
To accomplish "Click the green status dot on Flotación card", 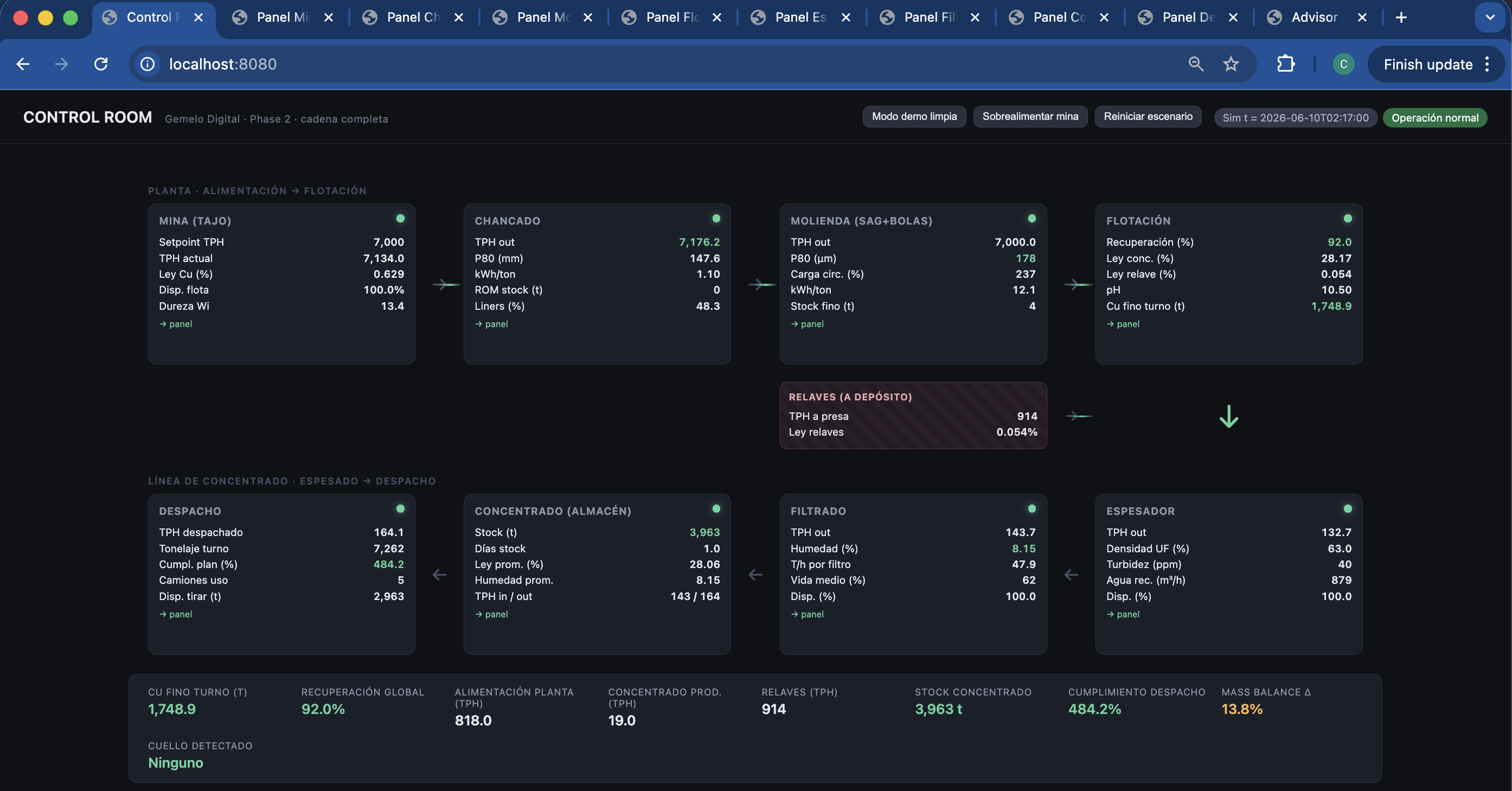I will (x=1348, y=219).
